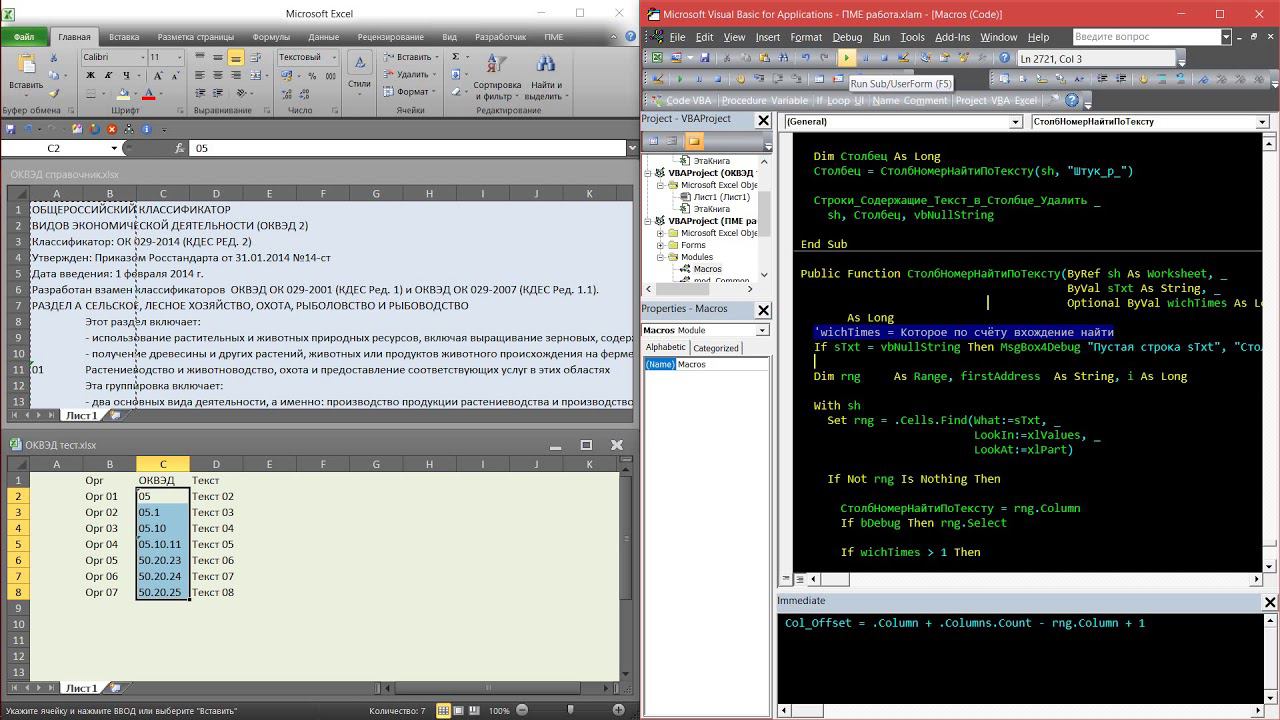Toggle Folders view in Project explorer
This screenshot has width=1280, height=720.
click(x=694, y=141)
